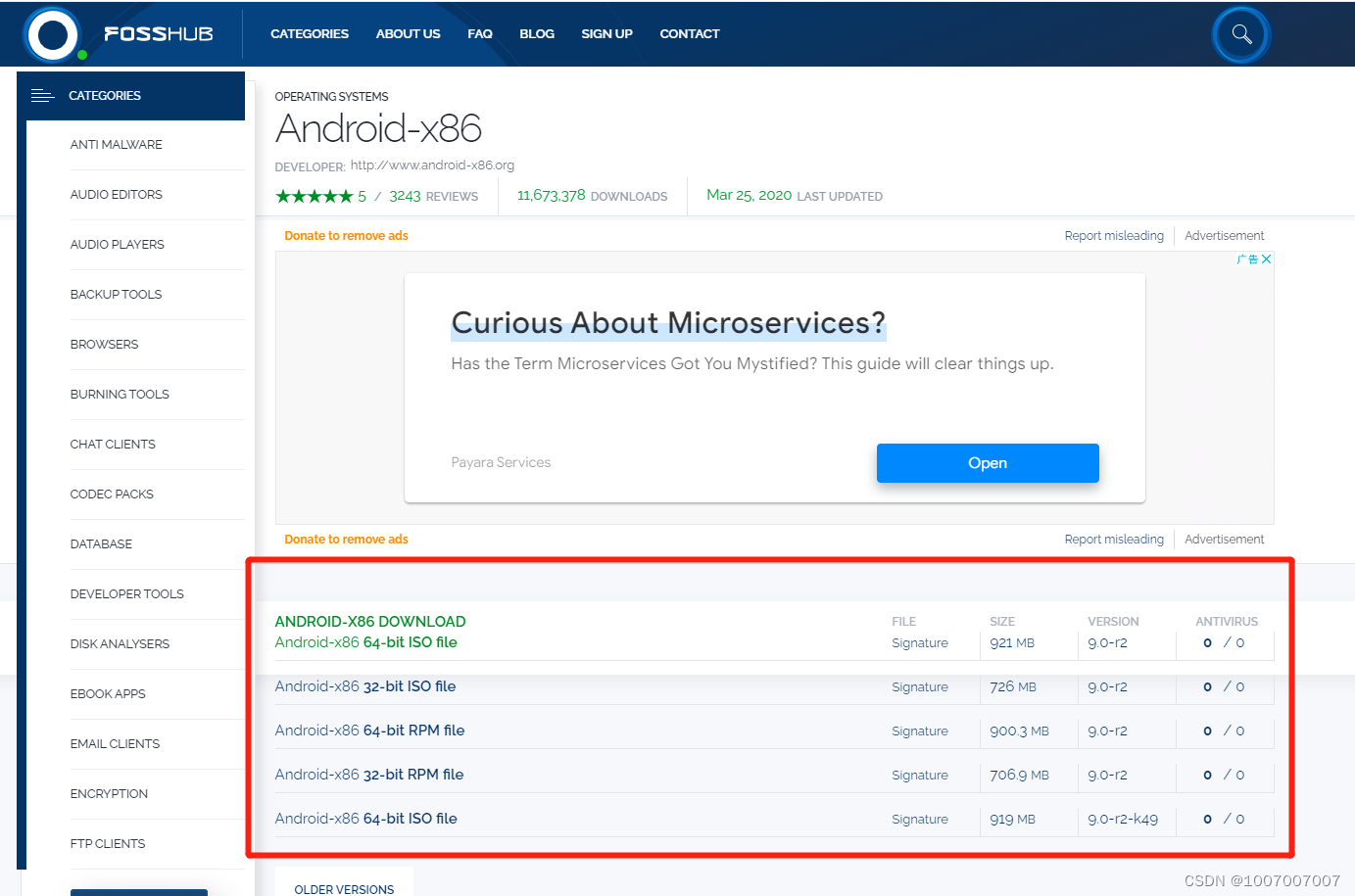
Task: Open the Categories menu in top navigation
Action: pos(309,34)
